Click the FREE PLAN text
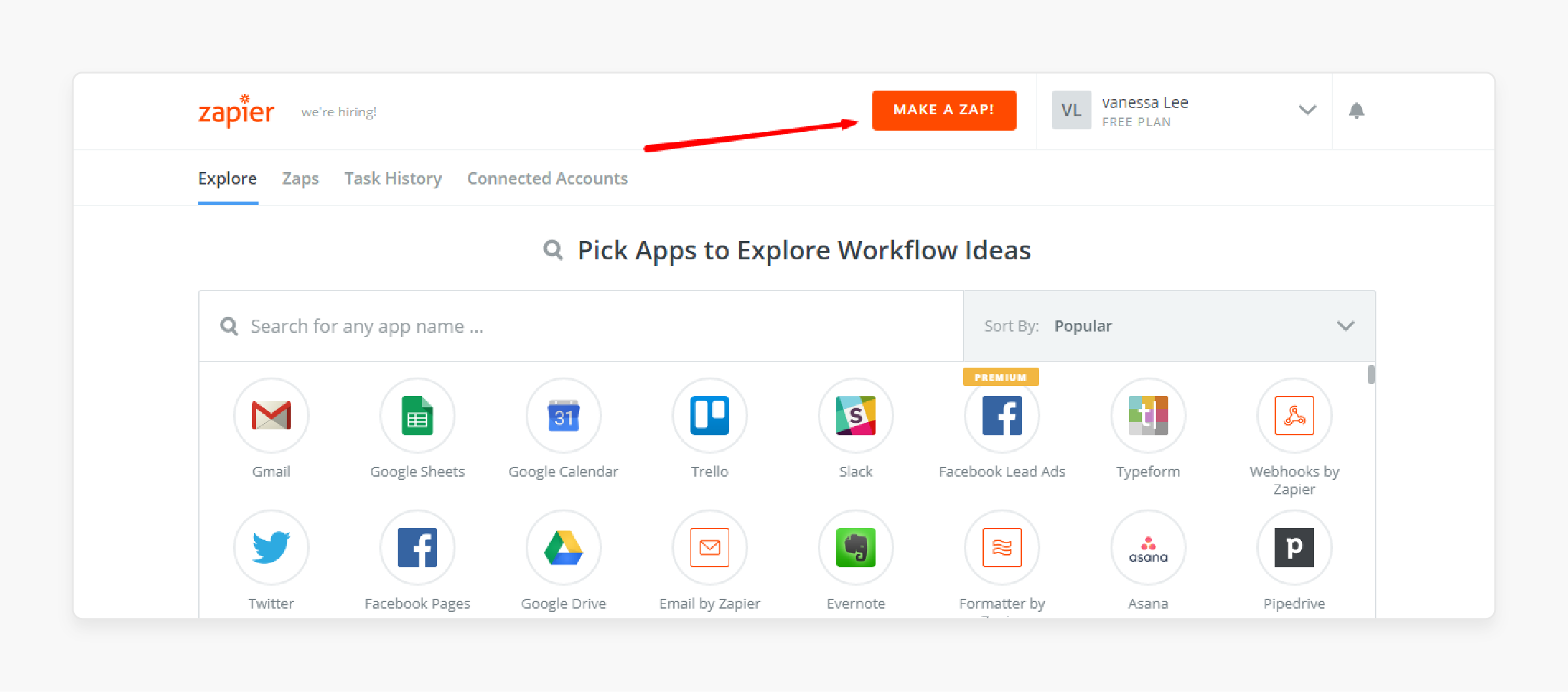1568x692 pixels. [x=1136, y=122]
